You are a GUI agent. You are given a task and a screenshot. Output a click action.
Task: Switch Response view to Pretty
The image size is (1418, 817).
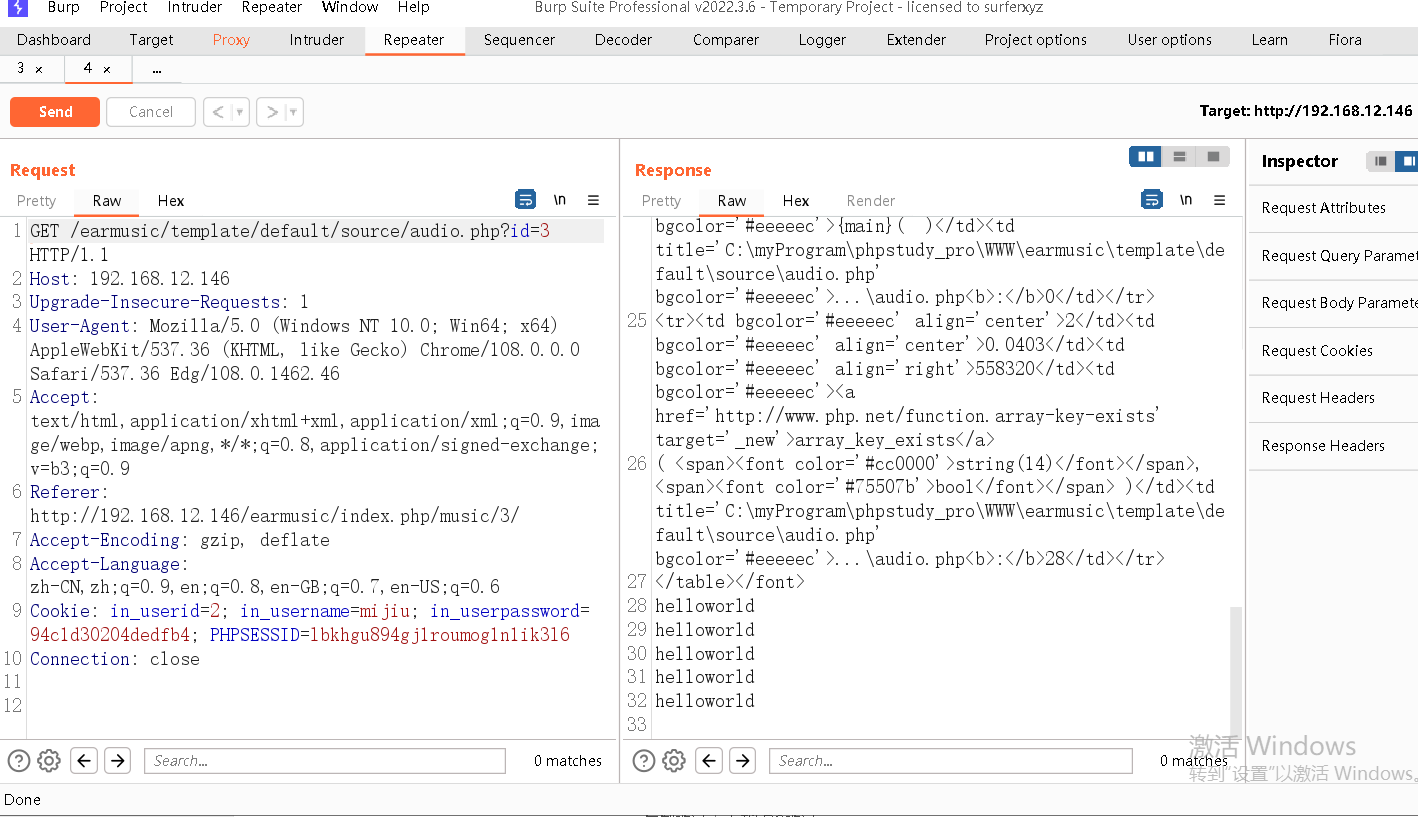[661, 200]
